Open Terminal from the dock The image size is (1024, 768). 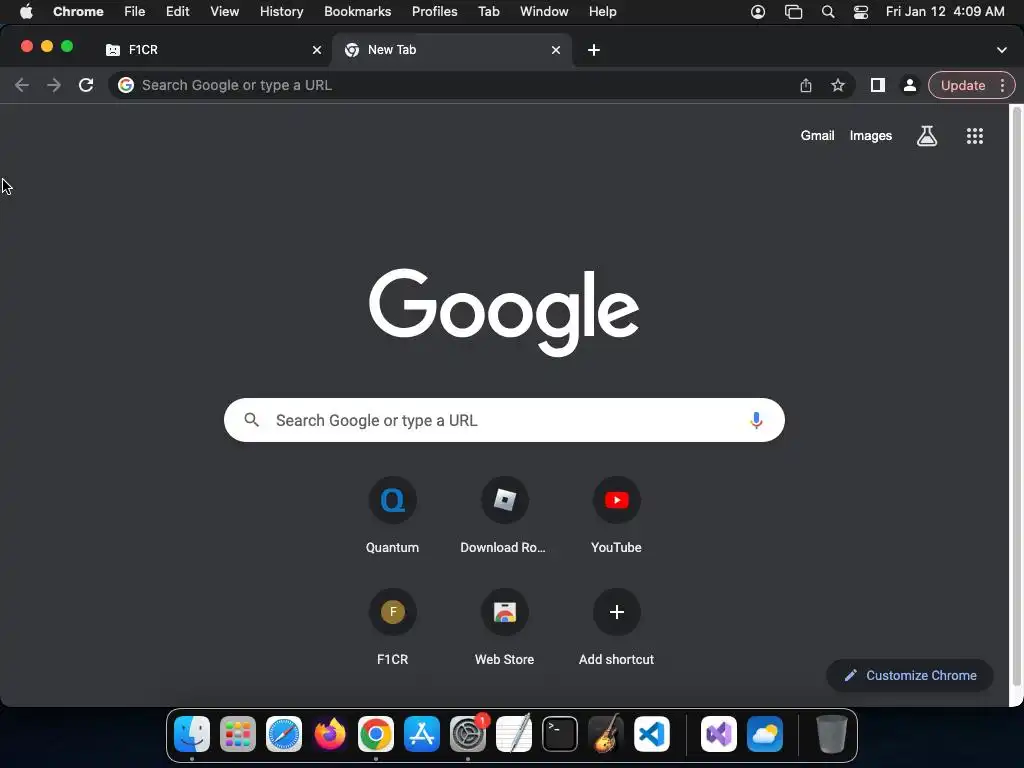tap(560, 734)
